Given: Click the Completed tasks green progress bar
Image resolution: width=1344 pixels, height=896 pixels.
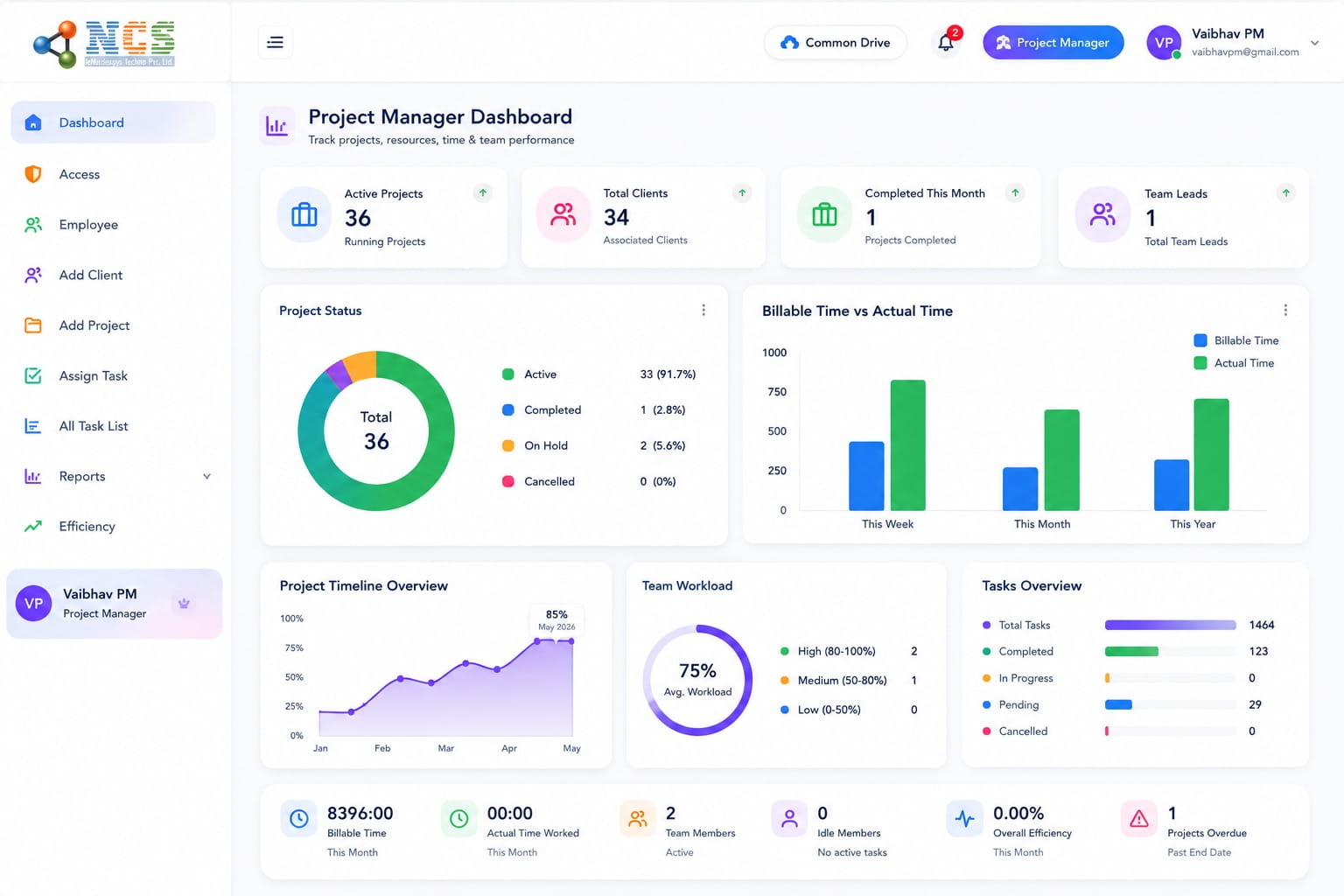Looking at the screenshot, I should pyautogui.click(x=1131, y=651).
